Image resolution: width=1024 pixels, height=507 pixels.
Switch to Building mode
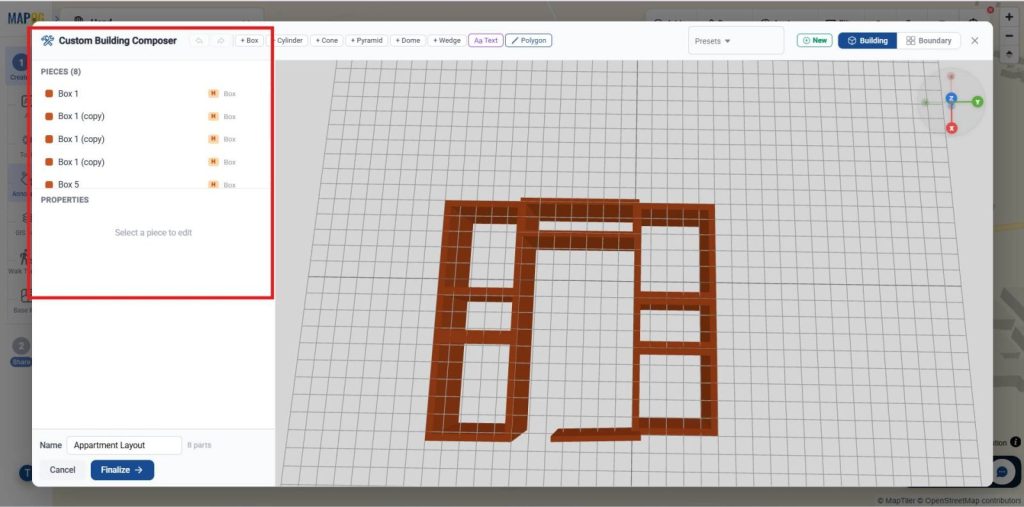(x=868, y=41)
